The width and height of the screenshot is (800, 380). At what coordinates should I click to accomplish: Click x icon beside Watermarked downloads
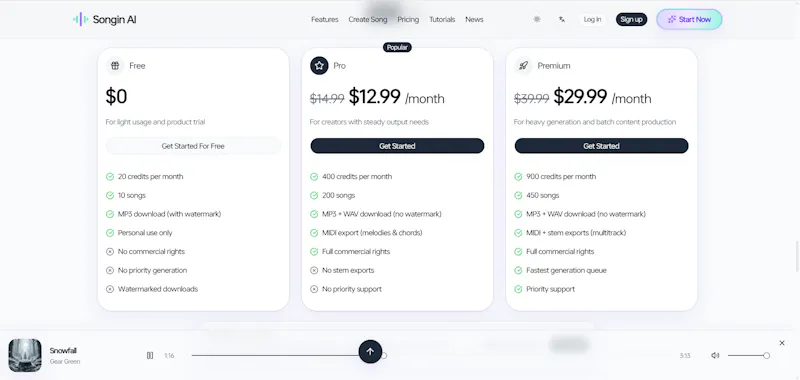coord(110,289)
